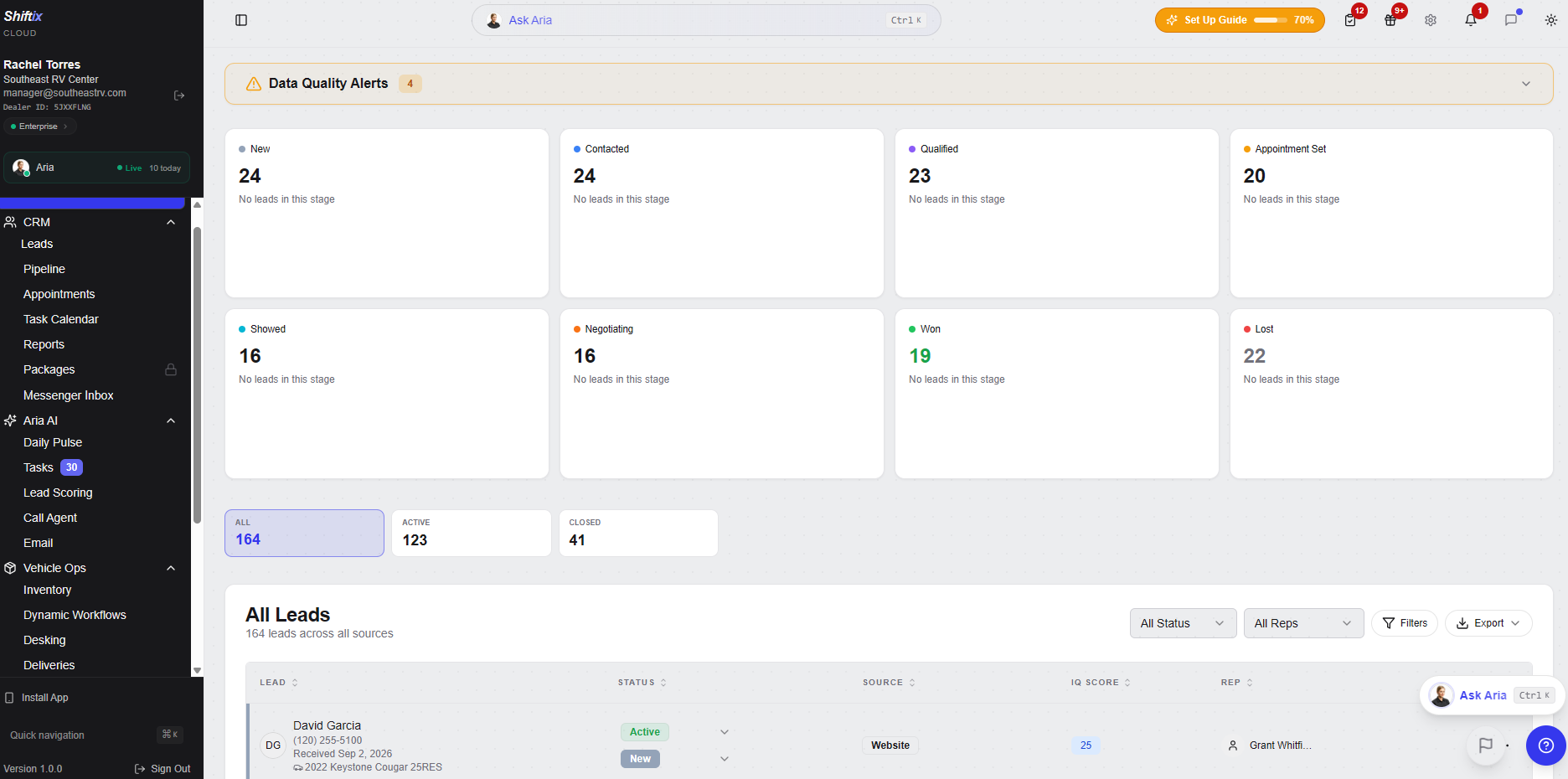This screenshot has width=1568, height=779.
Task: Click the Set Up Guide 70% button
Action: (1240, 20)
